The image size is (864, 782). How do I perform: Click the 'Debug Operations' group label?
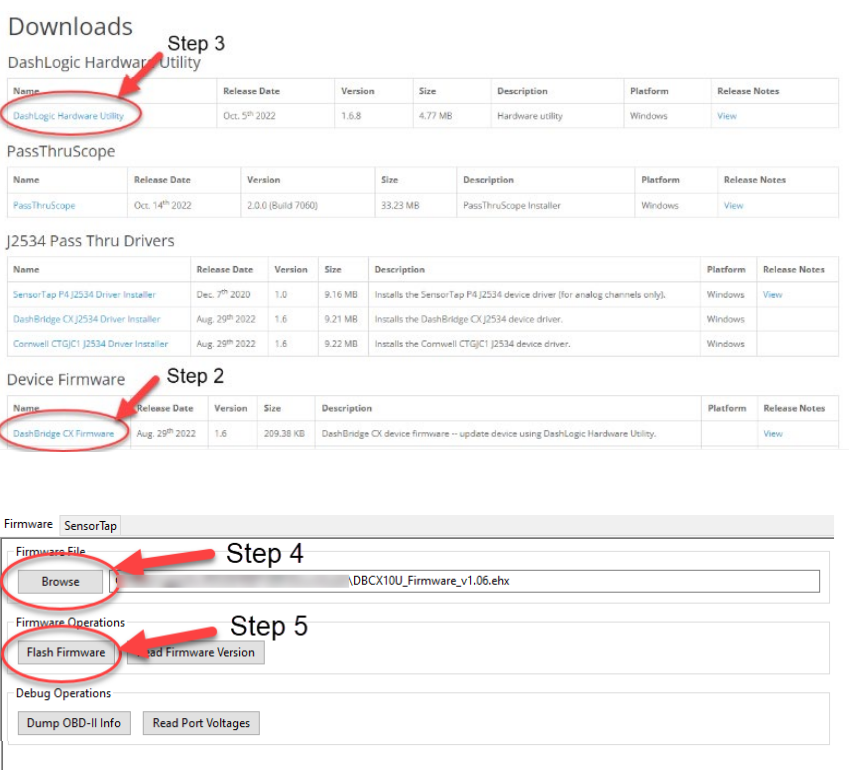63,693
